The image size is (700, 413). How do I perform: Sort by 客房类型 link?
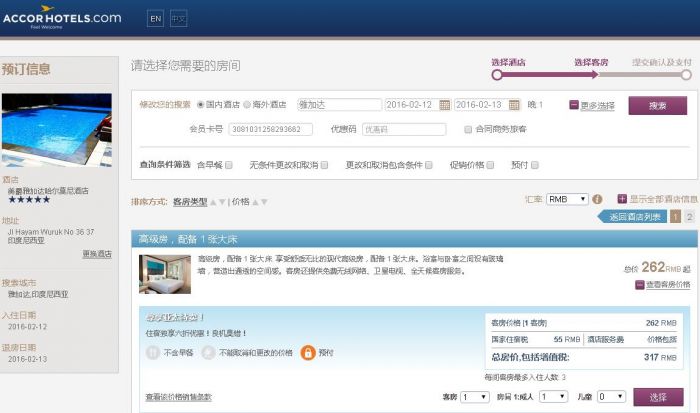pos(190,202)
